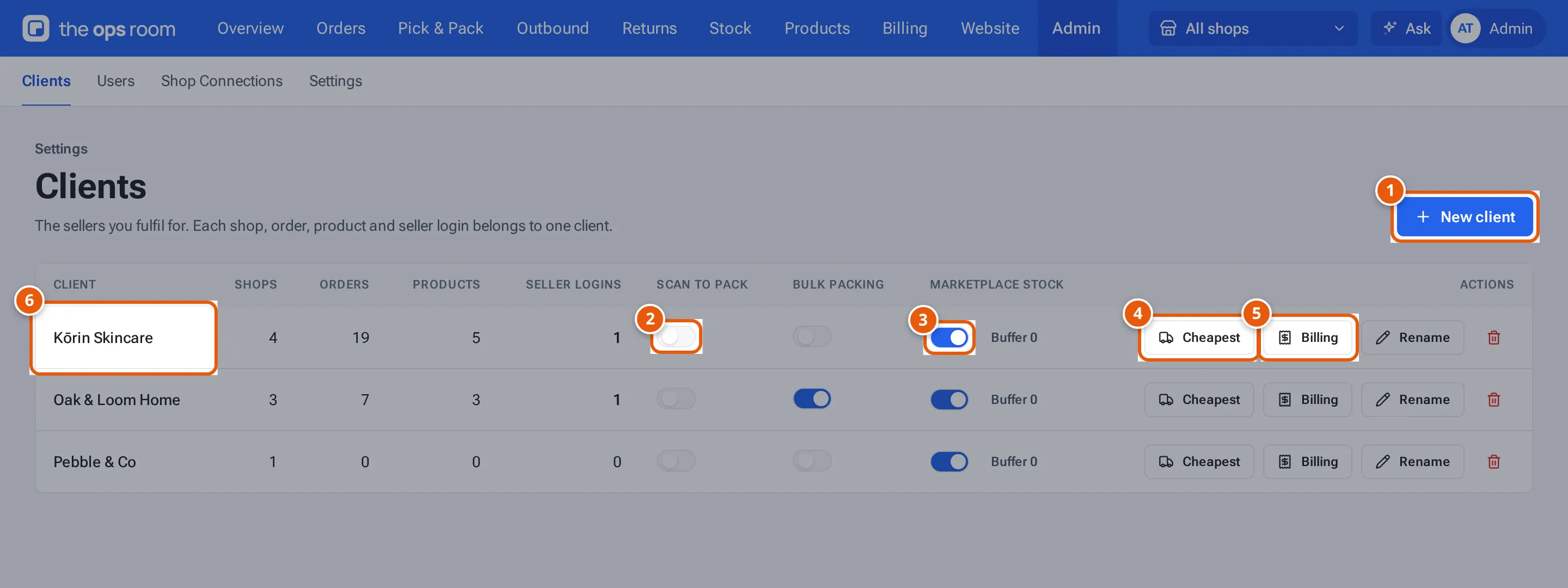
Task: Enable Scan to Pack for Pebble & Co
Action: click(x=676, y=461)
